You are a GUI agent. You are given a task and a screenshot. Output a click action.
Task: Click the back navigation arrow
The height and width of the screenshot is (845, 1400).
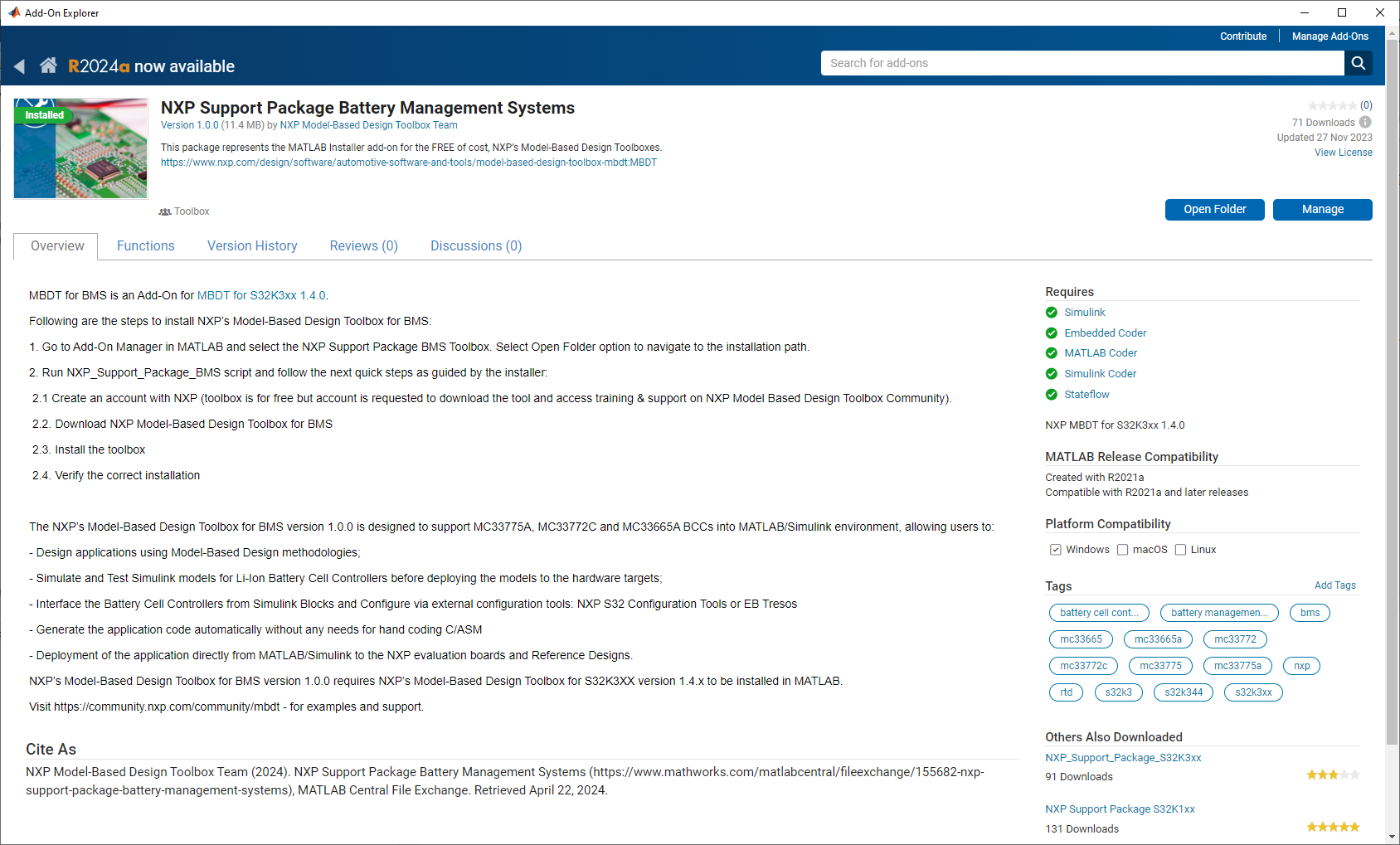[19, 66]
